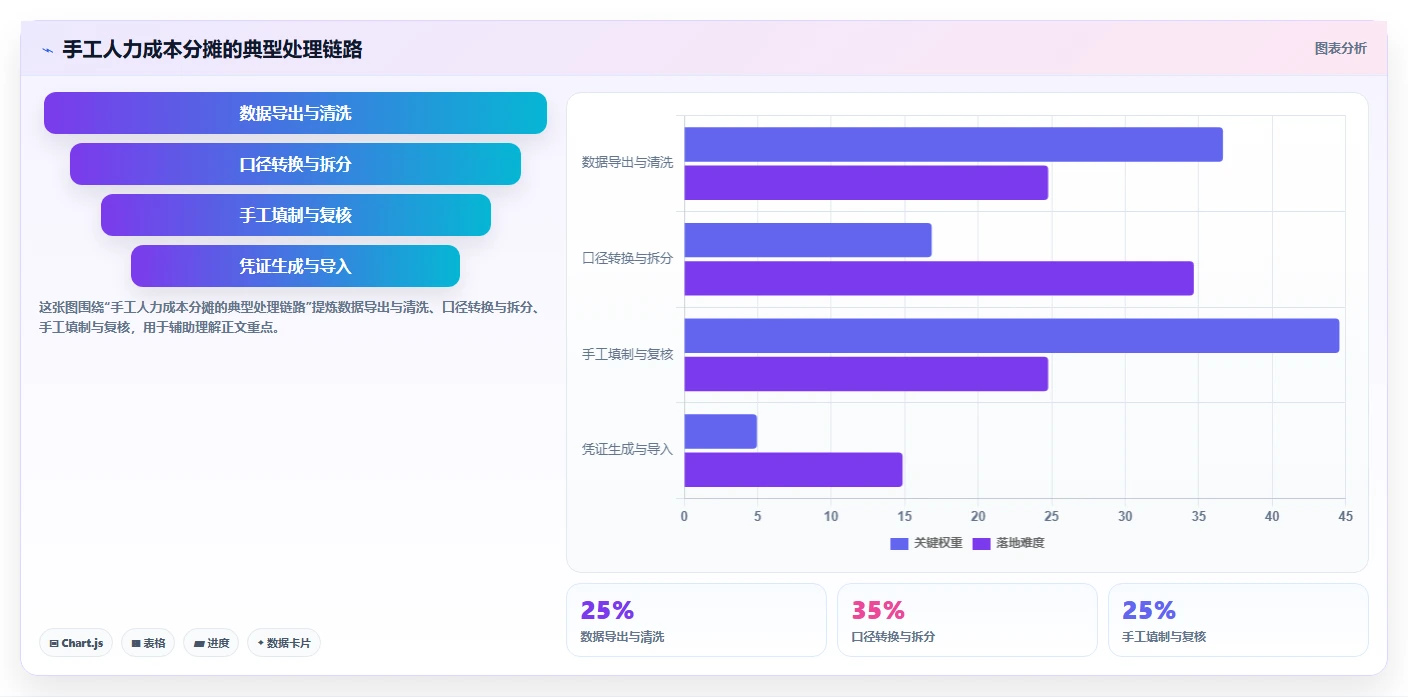Click the x-axis tick value 0
The image size is (1408, 697).
(x=684, y=516)
